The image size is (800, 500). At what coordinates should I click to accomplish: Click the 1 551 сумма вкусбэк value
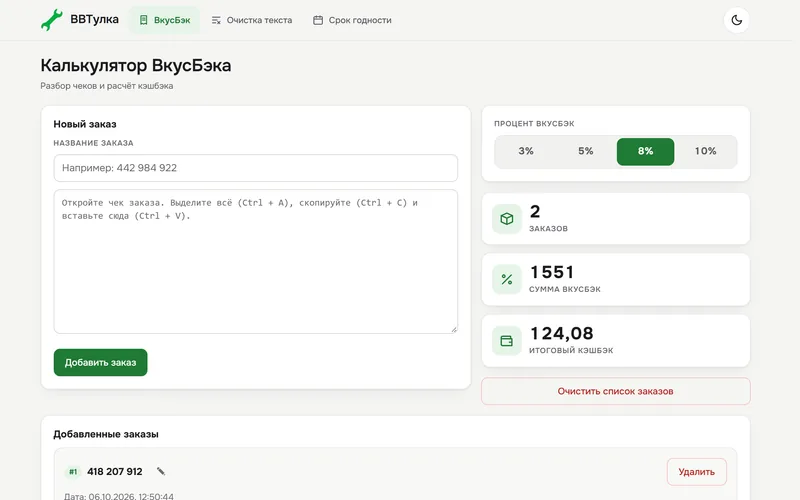point(553,272)
